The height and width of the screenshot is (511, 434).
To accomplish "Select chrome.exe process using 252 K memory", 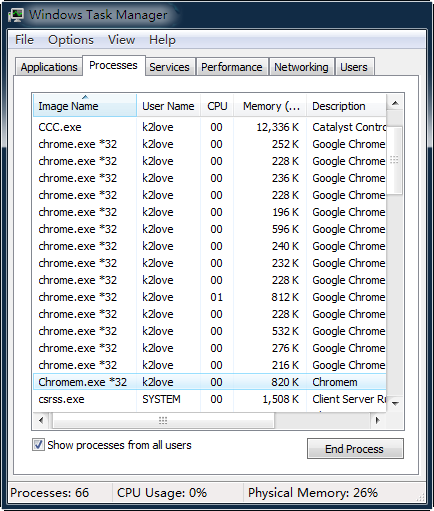I will [209, 144].
